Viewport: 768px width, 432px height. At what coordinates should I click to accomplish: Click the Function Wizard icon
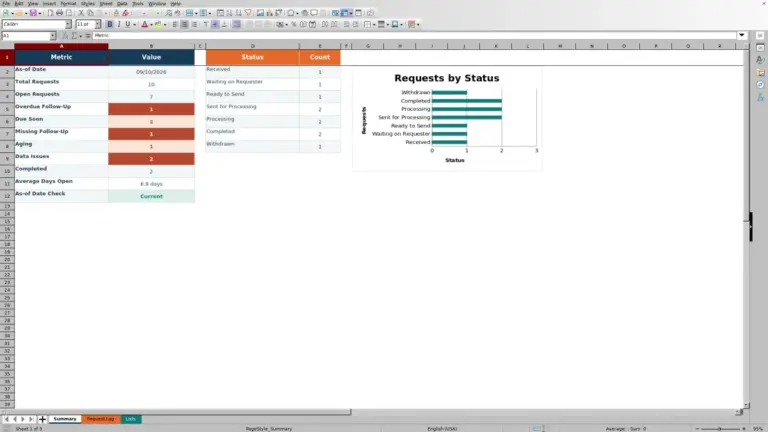(x=65, y=36)
